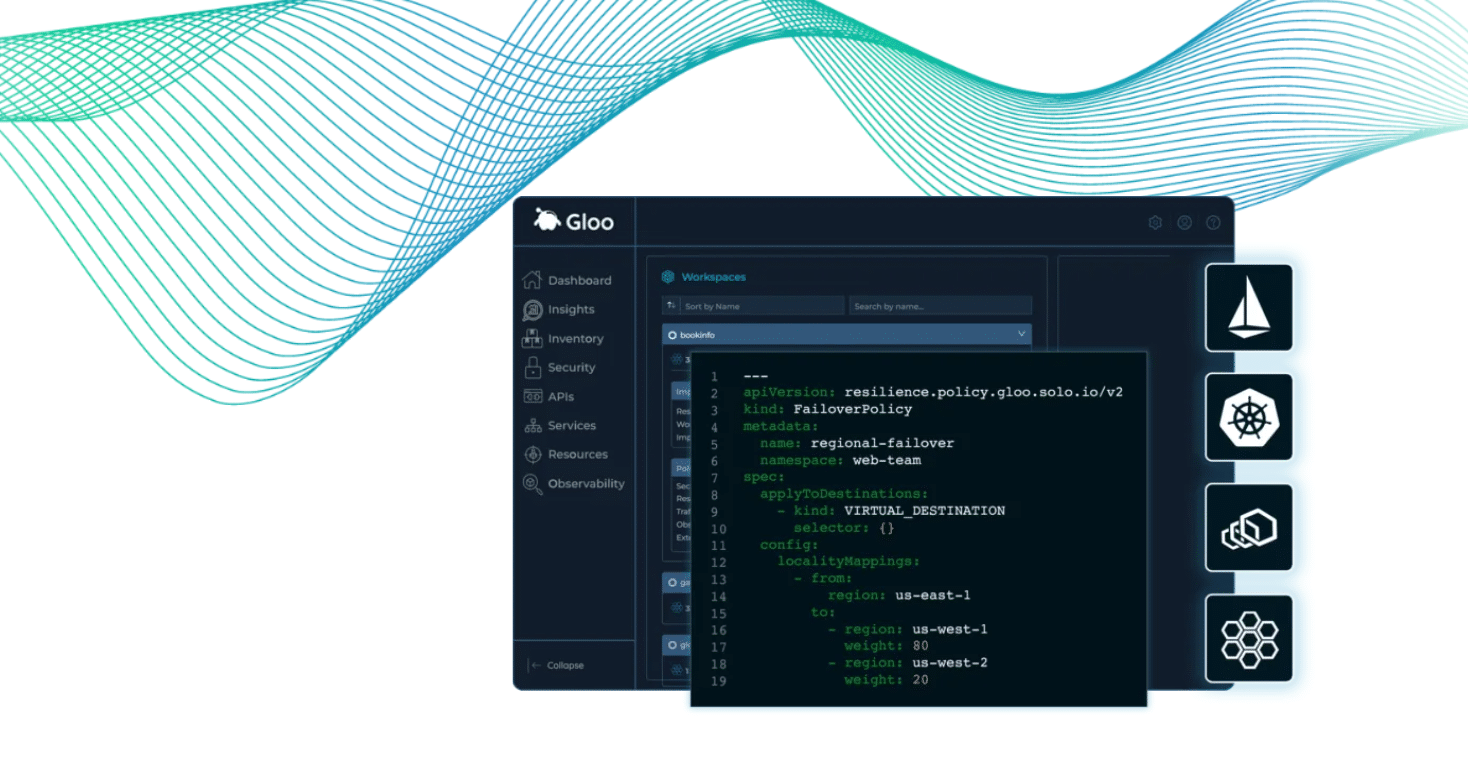
Task: Go to Inventory in the sidebar
Action: [563, 339]
